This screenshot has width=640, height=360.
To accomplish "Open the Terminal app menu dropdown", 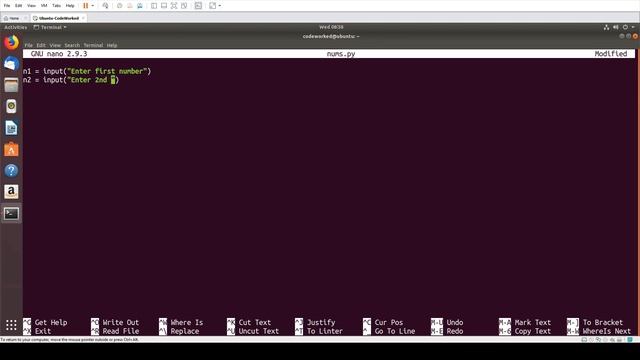I will [x=50, y=27].
